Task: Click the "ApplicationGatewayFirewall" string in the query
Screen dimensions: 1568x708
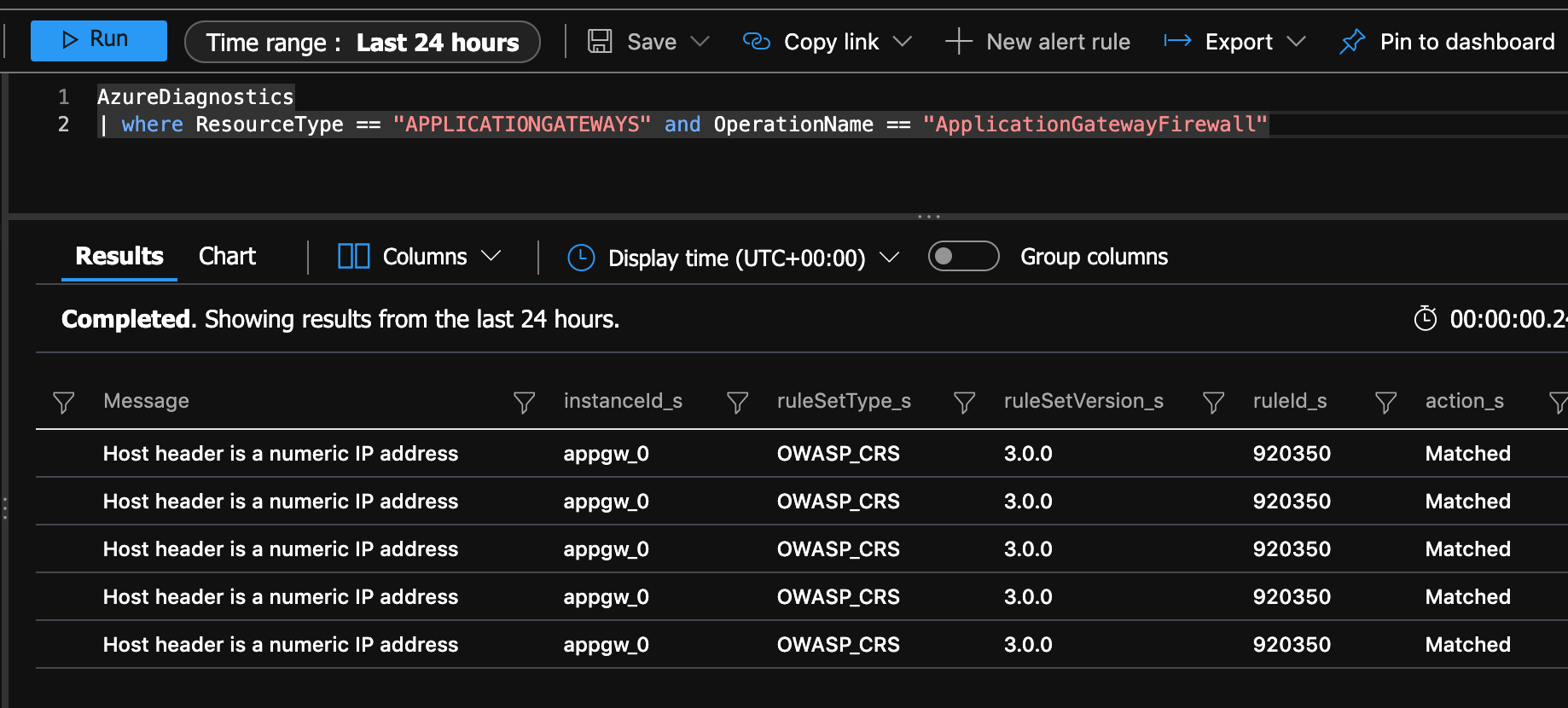Action: click(x=1095, y=125)
